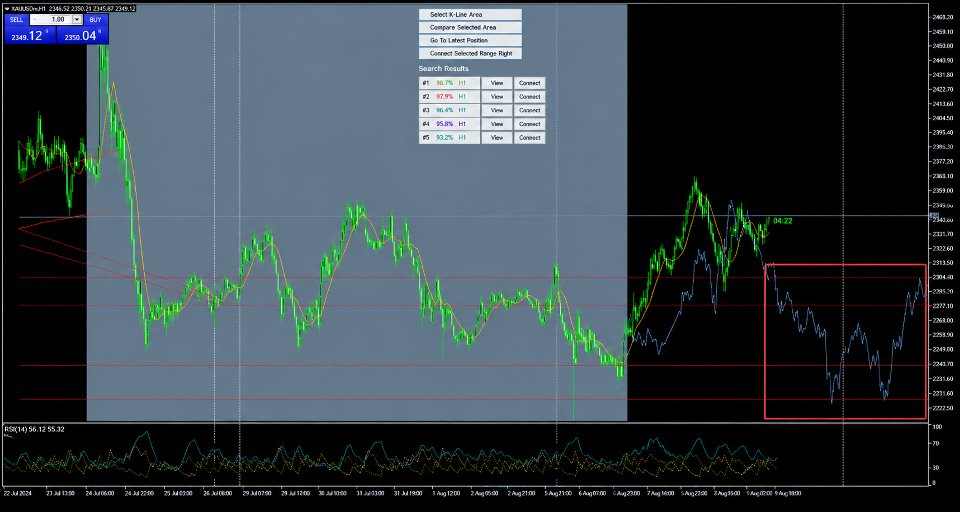Select the #2 97.9% H1 result row

[x=449, y=97]
